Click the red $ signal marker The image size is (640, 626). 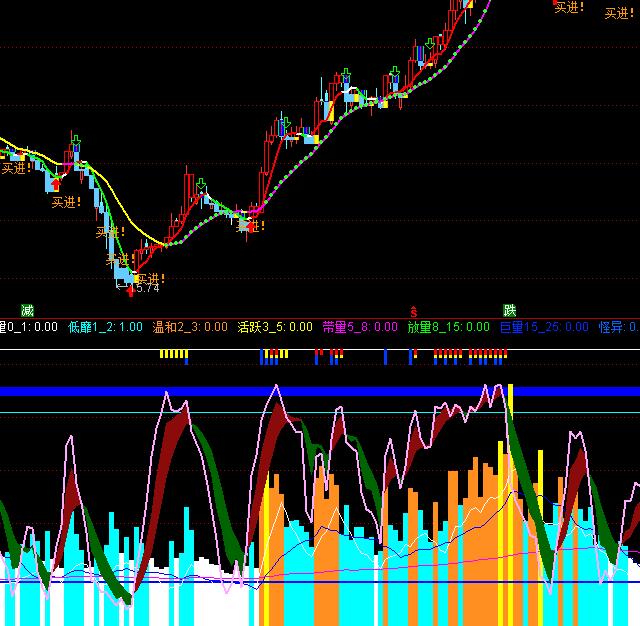pyautogui.click(x=412, y=311)
